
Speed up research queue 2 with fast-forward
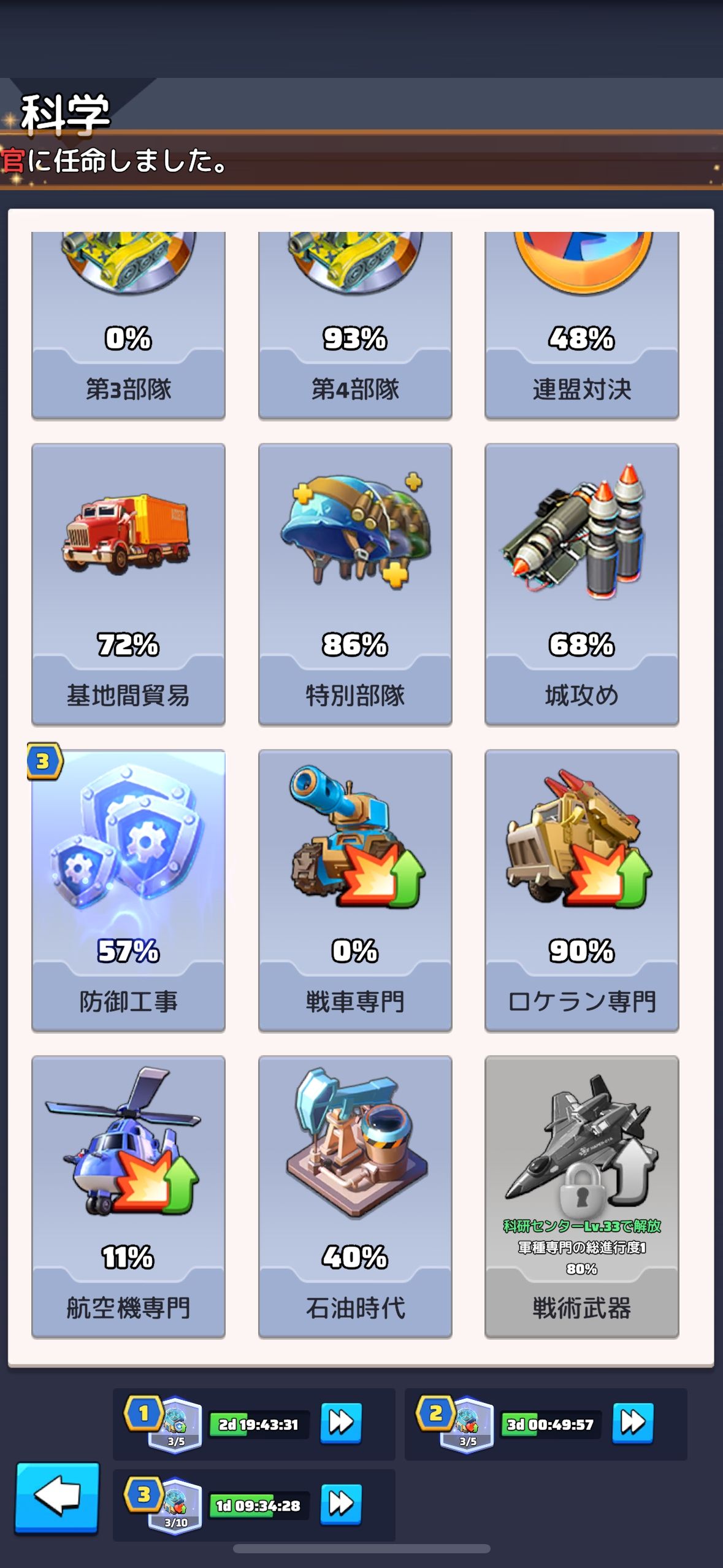(x=633, y=1423)
